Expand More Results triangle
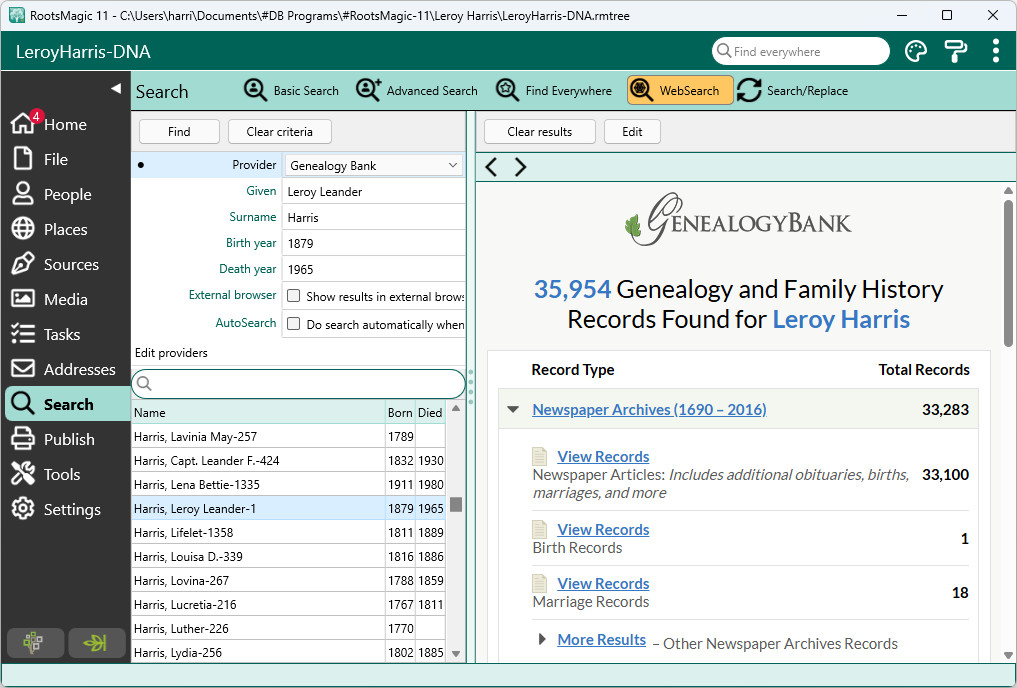 click(542, 639)
